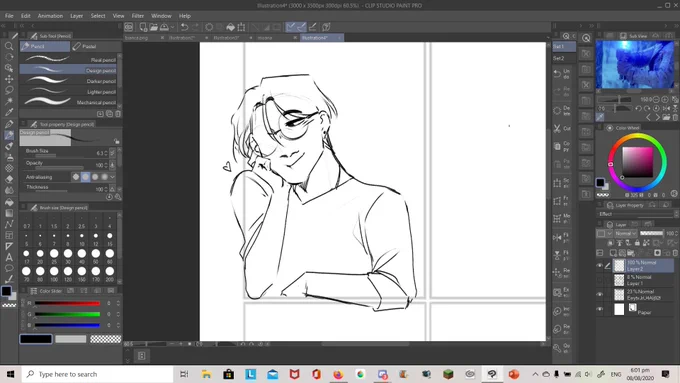Open the File menu

[x=9, y=16]
